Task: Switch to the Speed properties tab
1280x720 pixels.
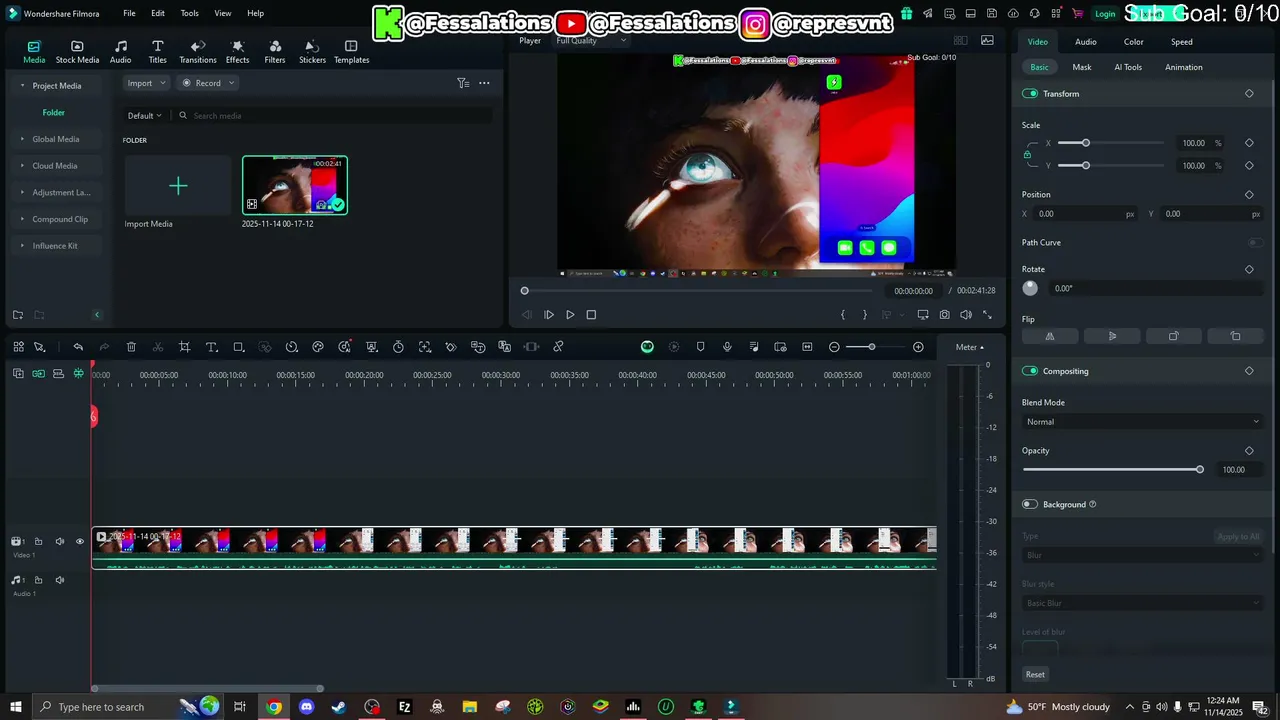Action: (1181, 42)
